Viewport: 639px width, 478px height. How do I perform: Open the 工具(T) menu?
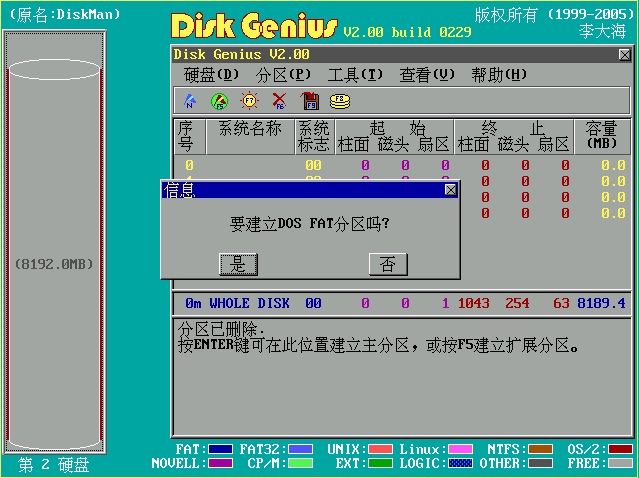pos(355,75)
